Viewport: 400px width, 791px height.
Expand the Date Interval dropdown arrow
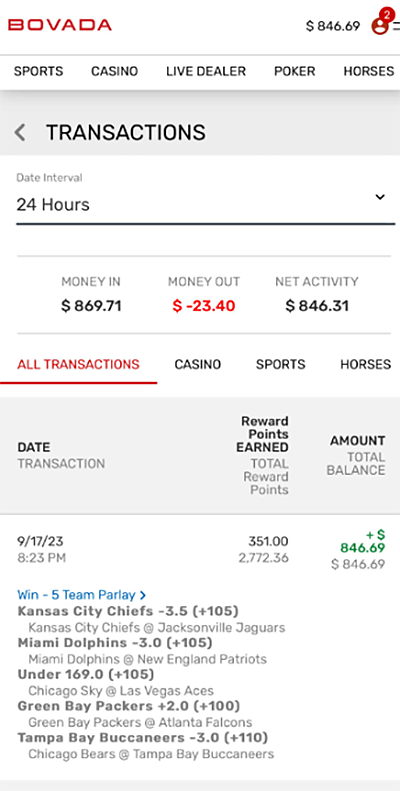point(380,197)
